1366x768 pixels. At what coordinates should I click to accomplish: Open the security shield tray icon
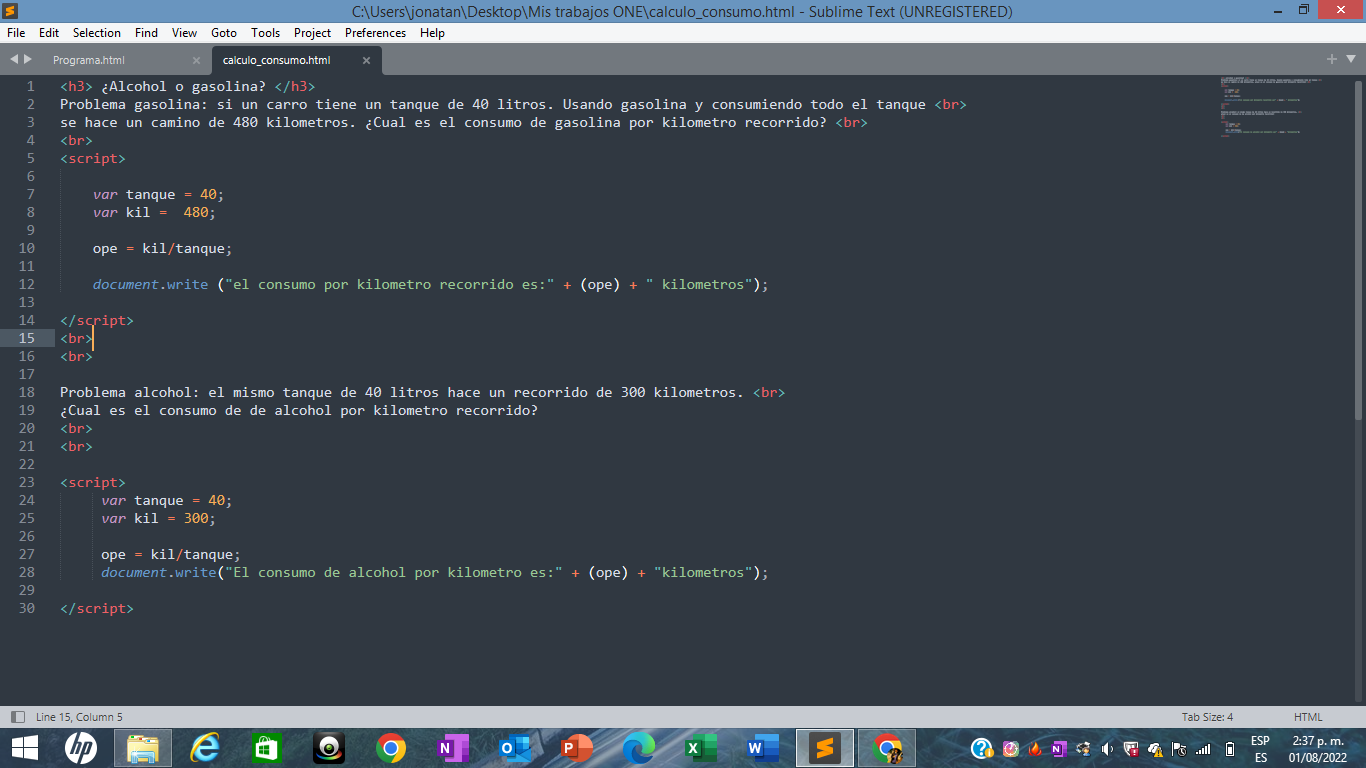1132,749
